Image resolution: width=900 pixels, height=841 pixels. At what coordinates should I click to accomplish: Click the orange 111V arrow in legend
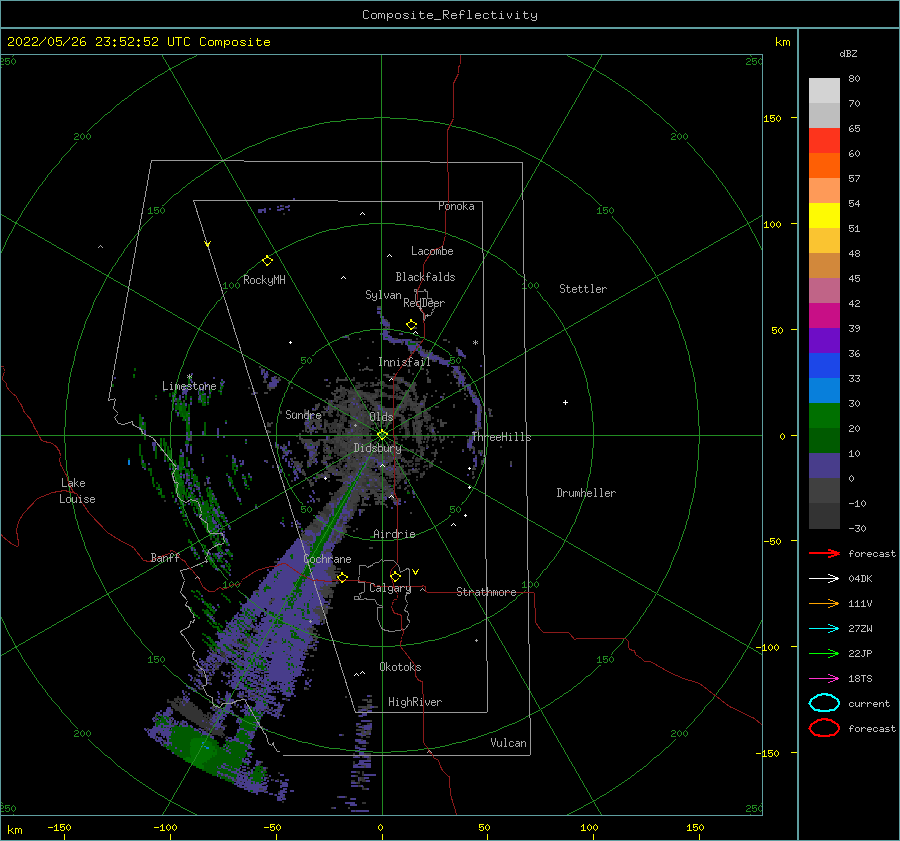pos(824,603)
